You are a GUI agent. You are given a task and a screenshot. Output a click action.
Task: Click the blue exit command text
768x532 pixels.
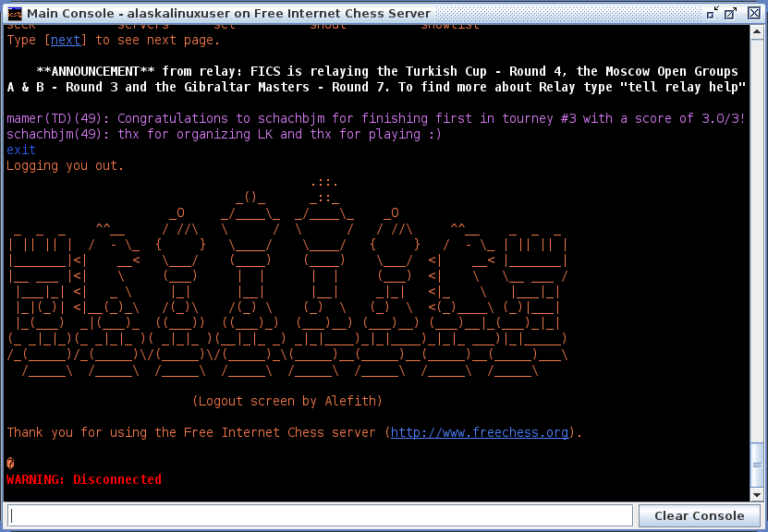click(x=21, y=150)
